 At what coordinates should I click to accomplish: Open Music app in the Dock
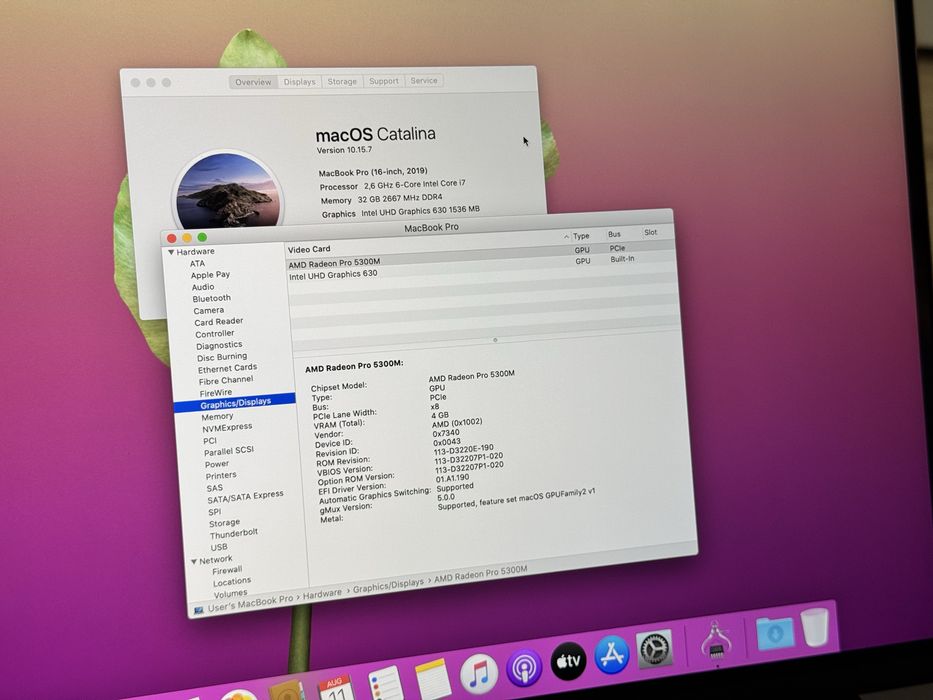(479, 674)
